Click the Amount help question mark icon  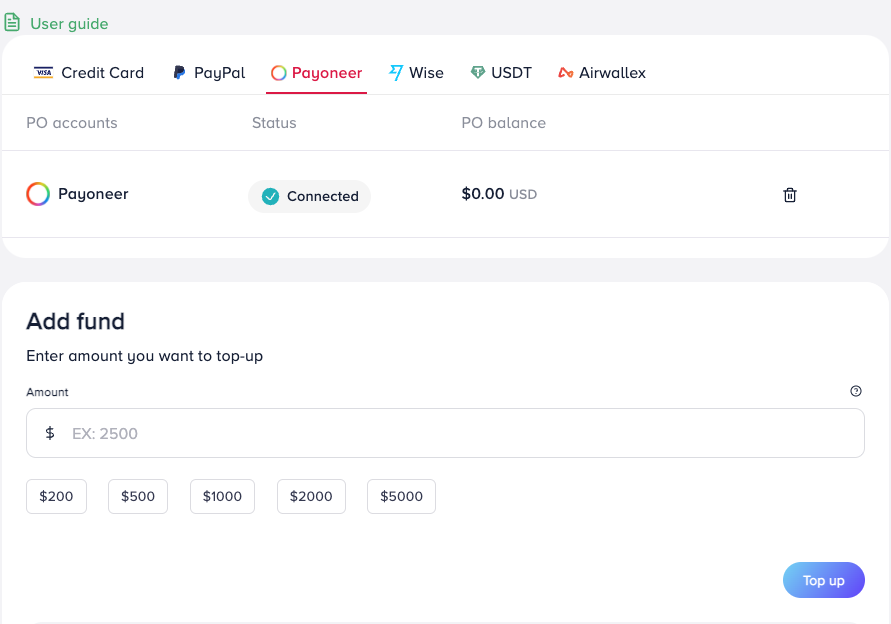coord(856,391)
